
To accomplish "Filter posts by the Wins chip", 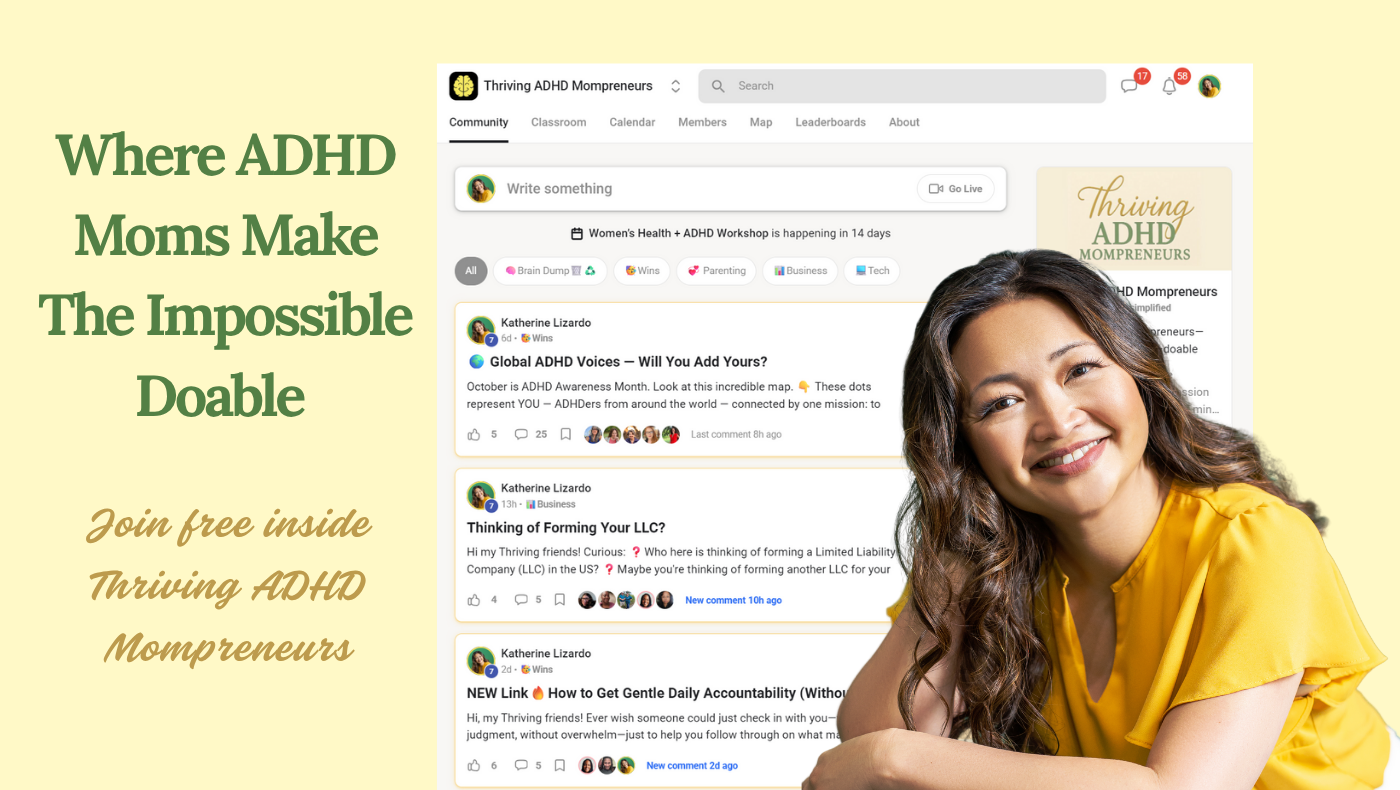I will pyautogui.click(x=642, y=271).
